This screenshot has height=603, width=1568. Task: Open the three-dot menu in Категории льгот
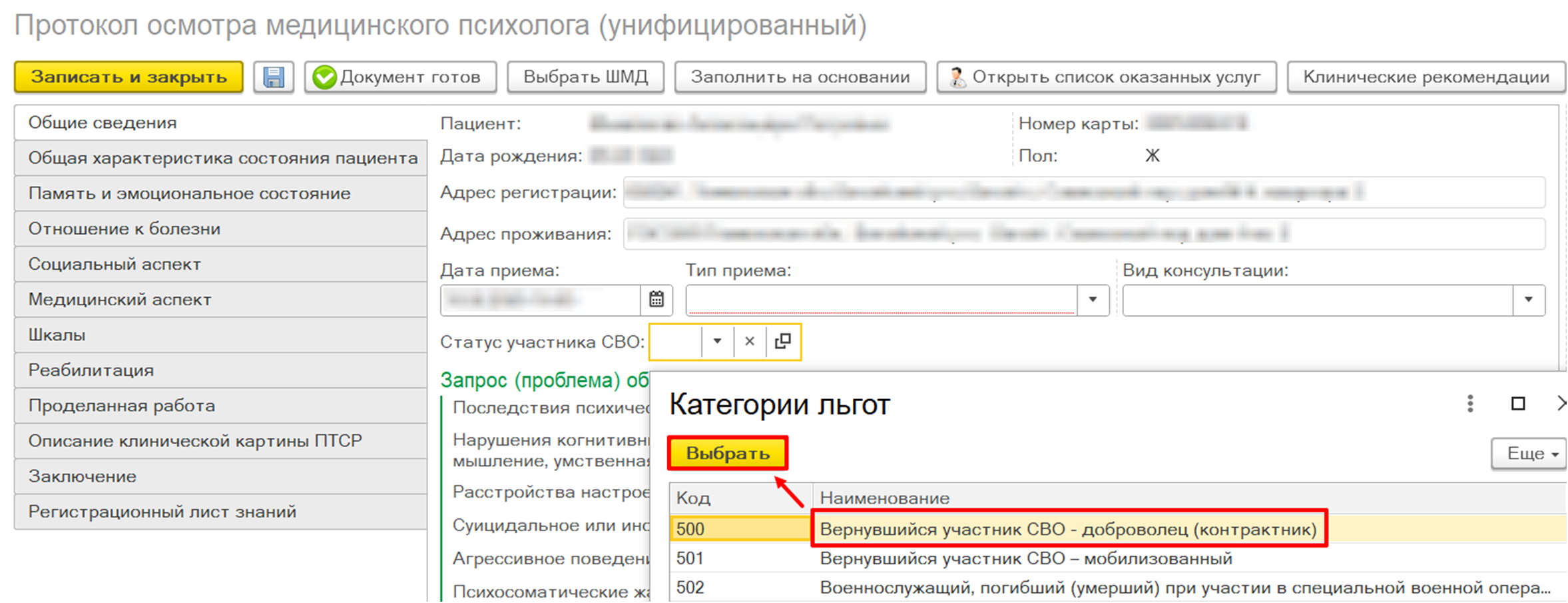tap(1470, 404)
